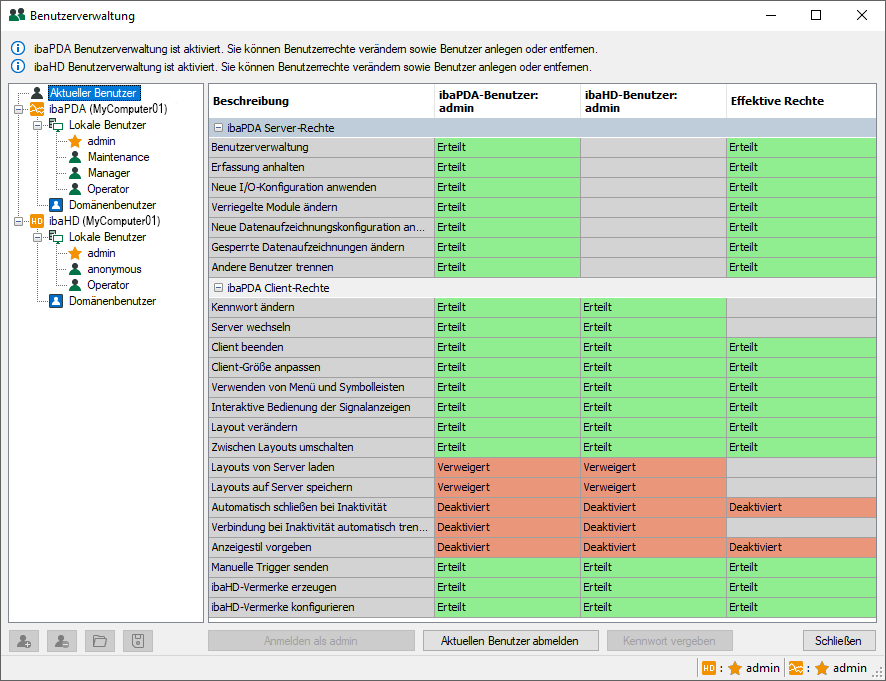Collapse the ibaPDA (MyComputer01) tree node
This screenshot has width=886, height=681.
click(x=19, y=109)
